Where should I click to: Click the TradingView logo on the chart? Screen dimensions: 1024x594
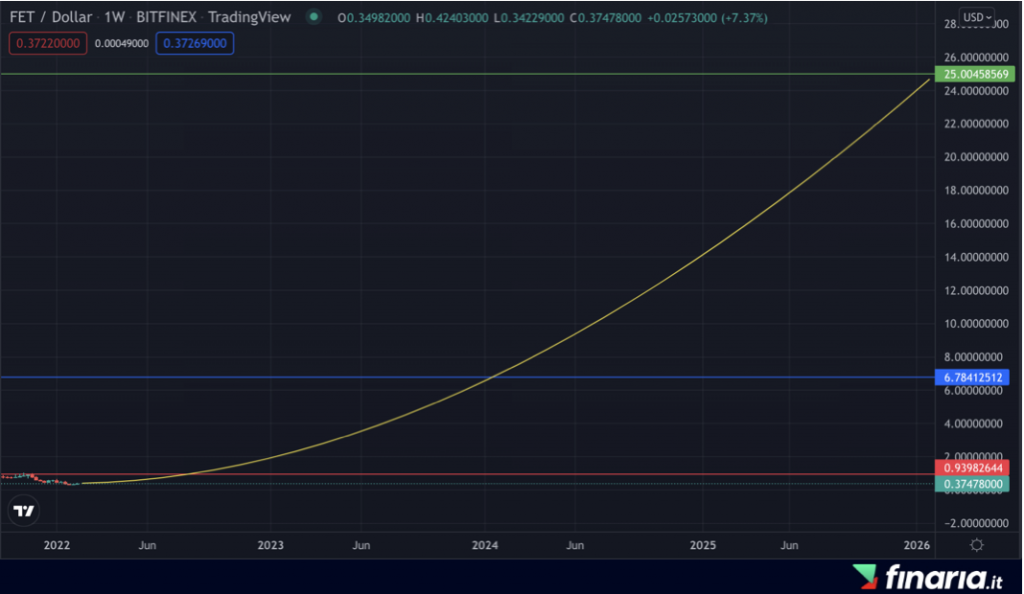pyautogui.click(x=24, y=511)
